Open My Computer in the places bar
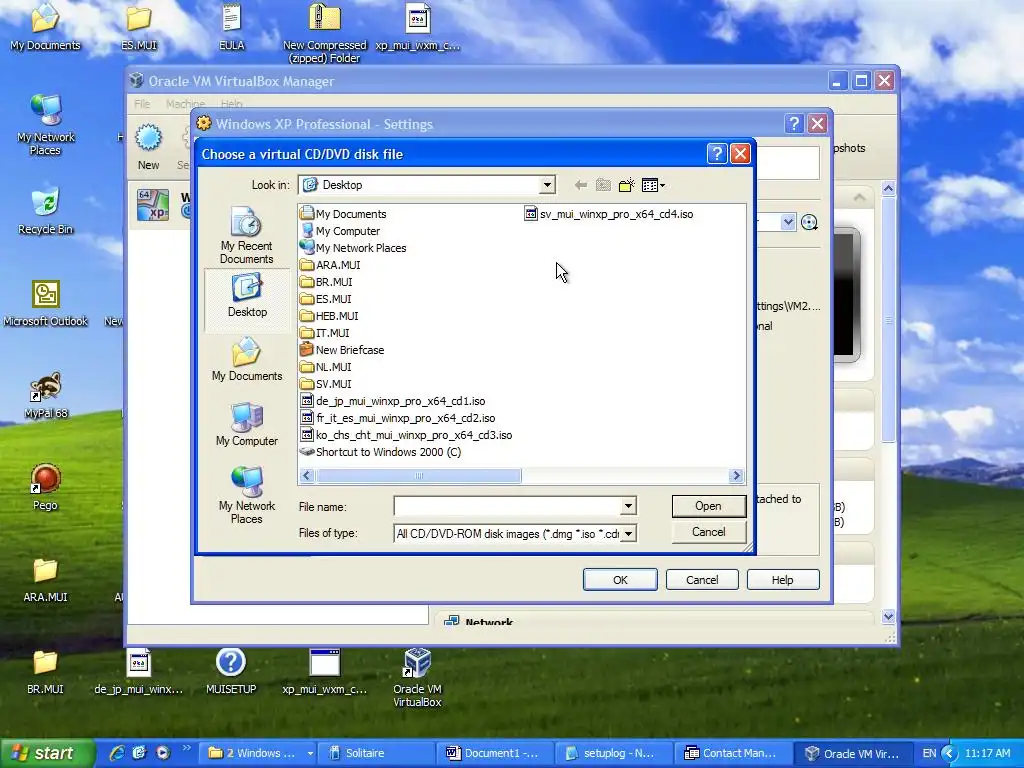This screenshot has height=768, width=1024. (247, 424)
